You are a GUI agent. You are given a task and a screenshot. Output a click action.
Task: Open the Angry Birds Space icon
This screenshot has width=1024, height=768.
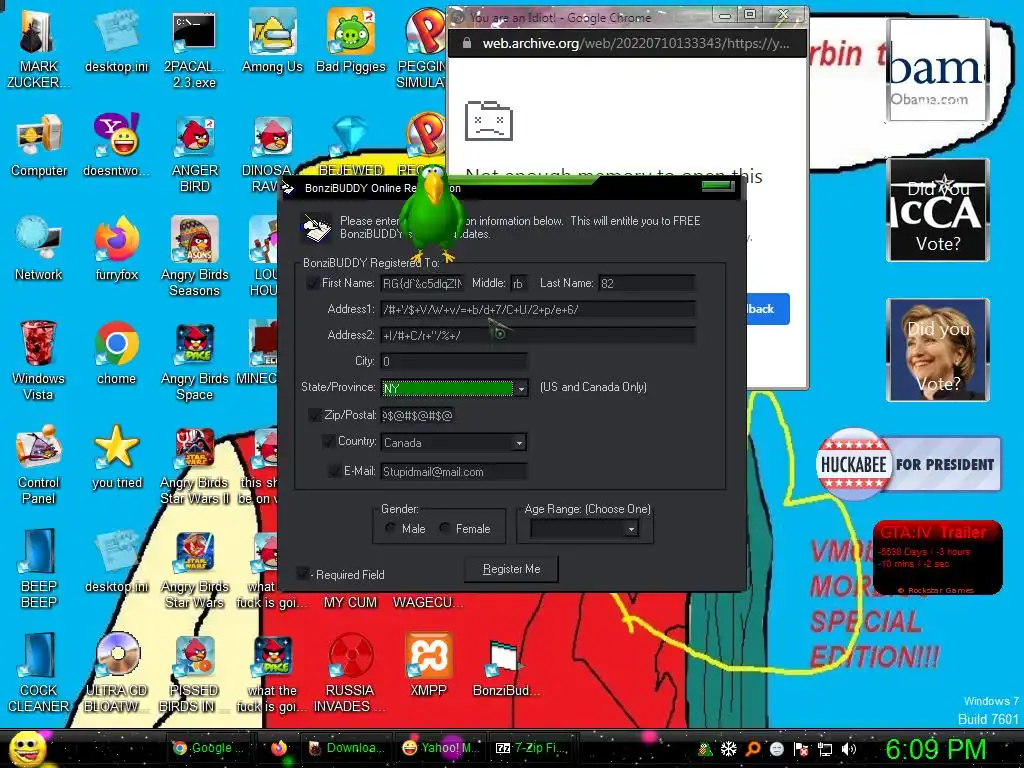[x=194, y=360]
